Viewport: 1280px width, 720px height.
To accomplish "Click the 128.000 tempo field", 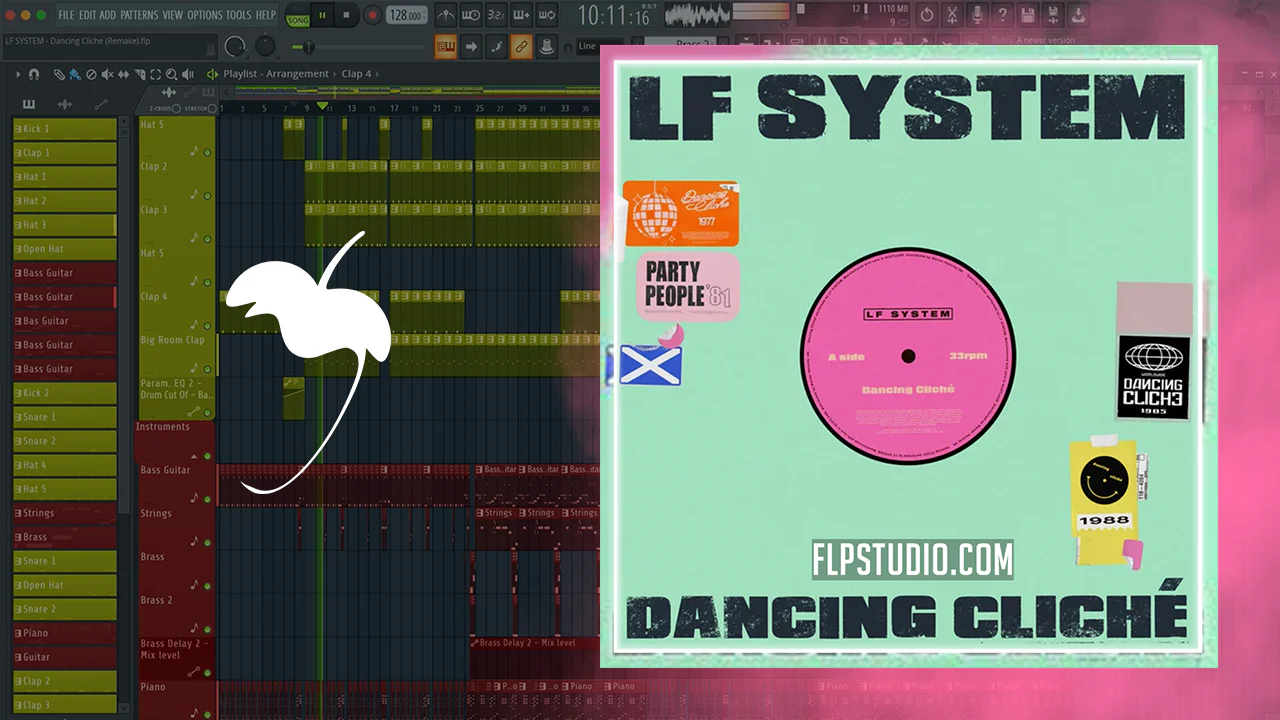I will tap(407, 15).
